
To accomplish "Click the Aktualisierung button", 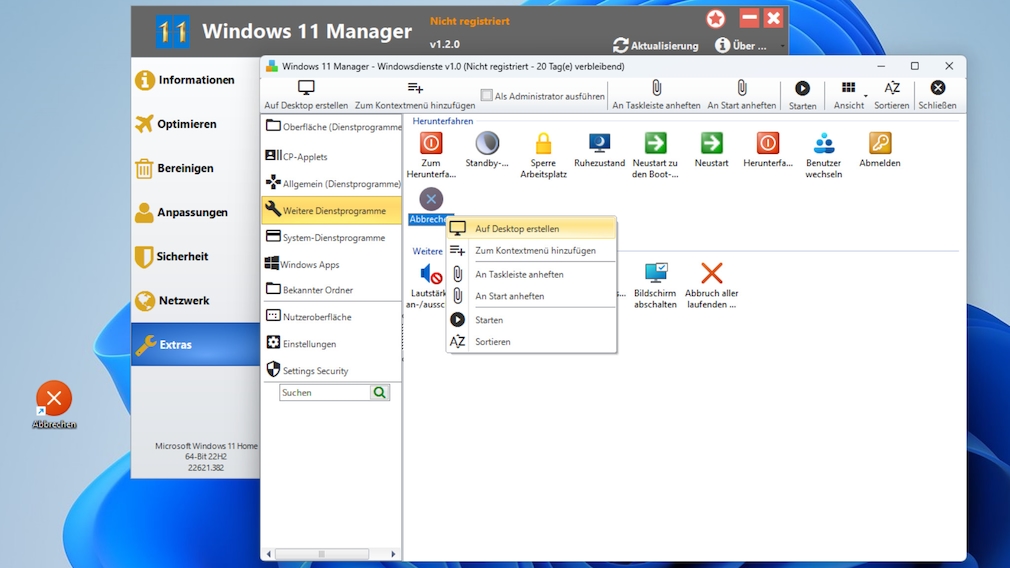I will coord(656,46).
